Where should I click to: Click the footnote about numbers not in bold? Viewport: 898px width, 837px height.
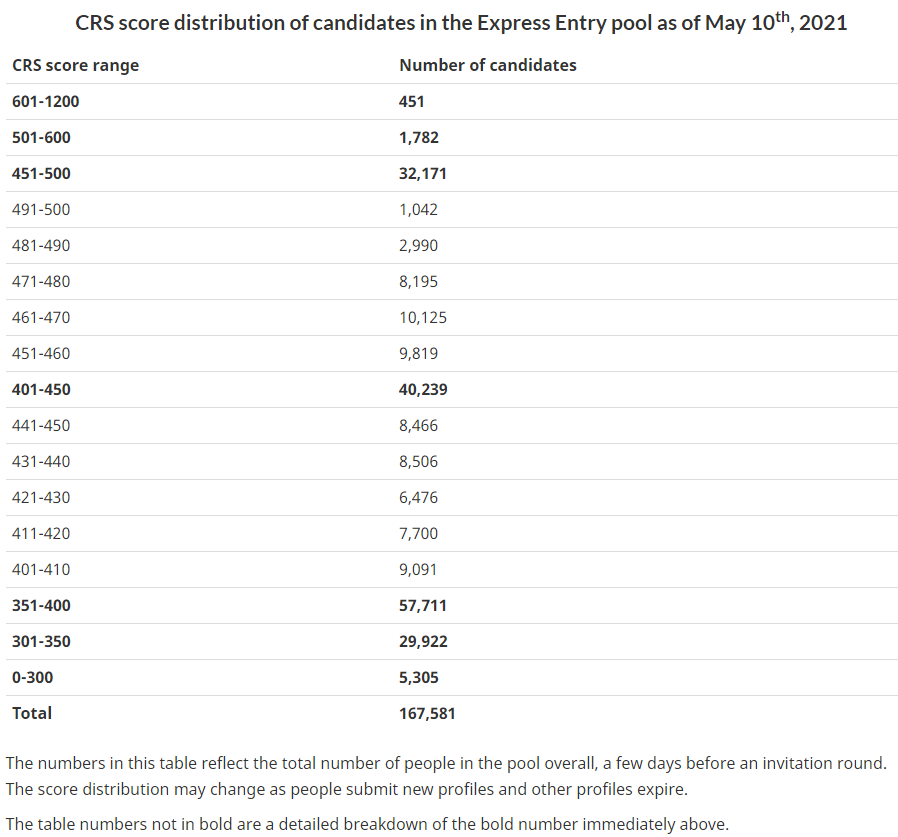click(x=367, y=824)
